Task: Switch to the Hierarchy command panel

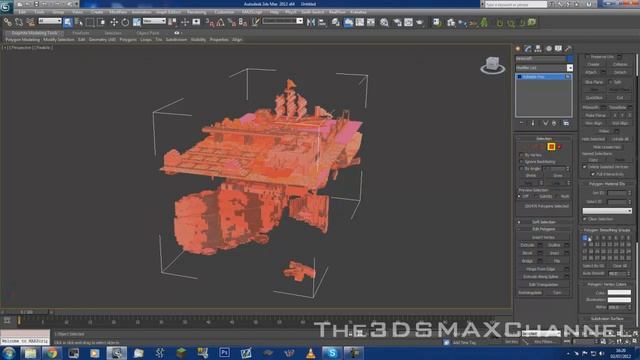Action: pos(538,49)
